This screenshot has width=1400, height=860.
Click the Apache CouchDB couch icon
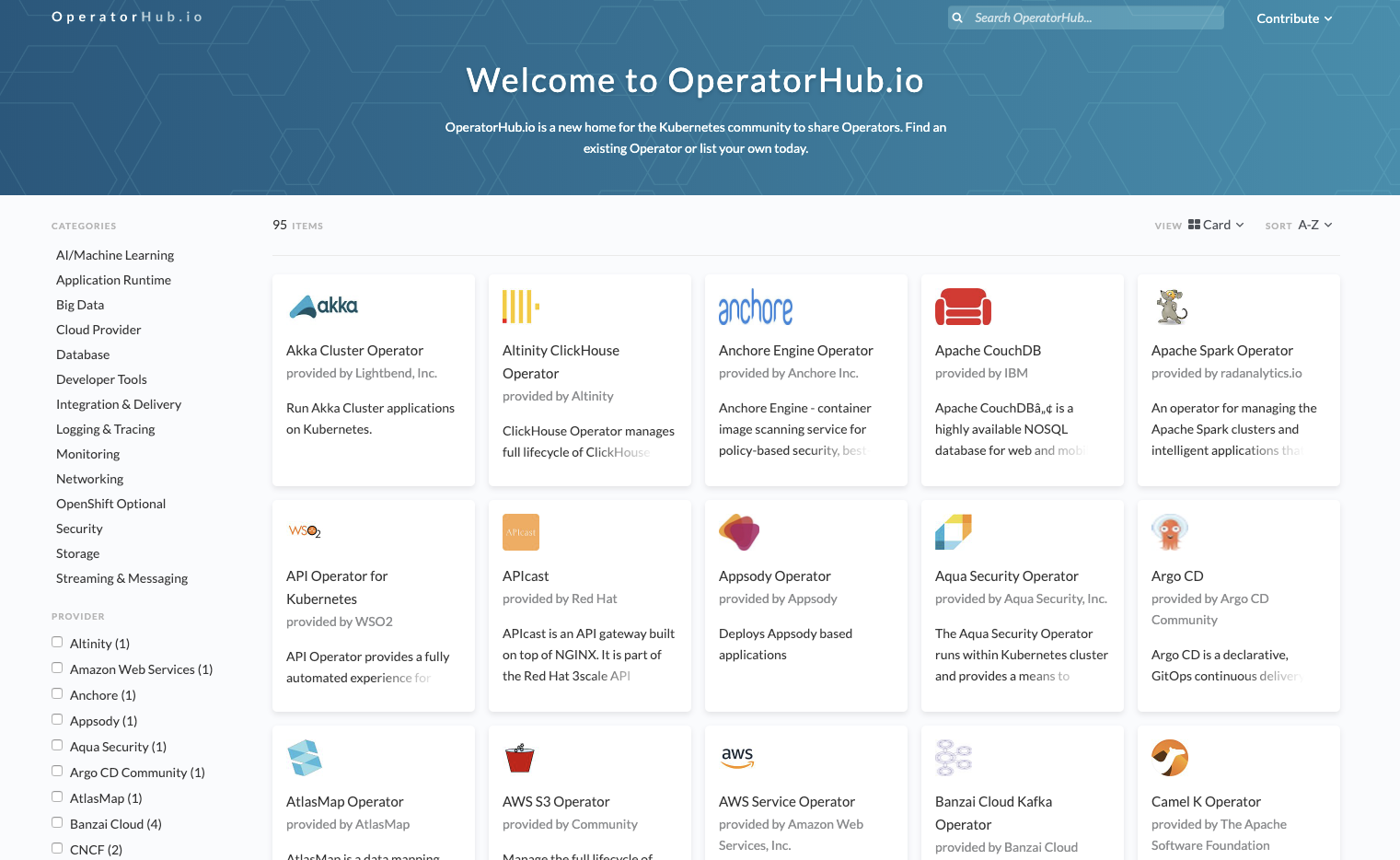point(963,307)
